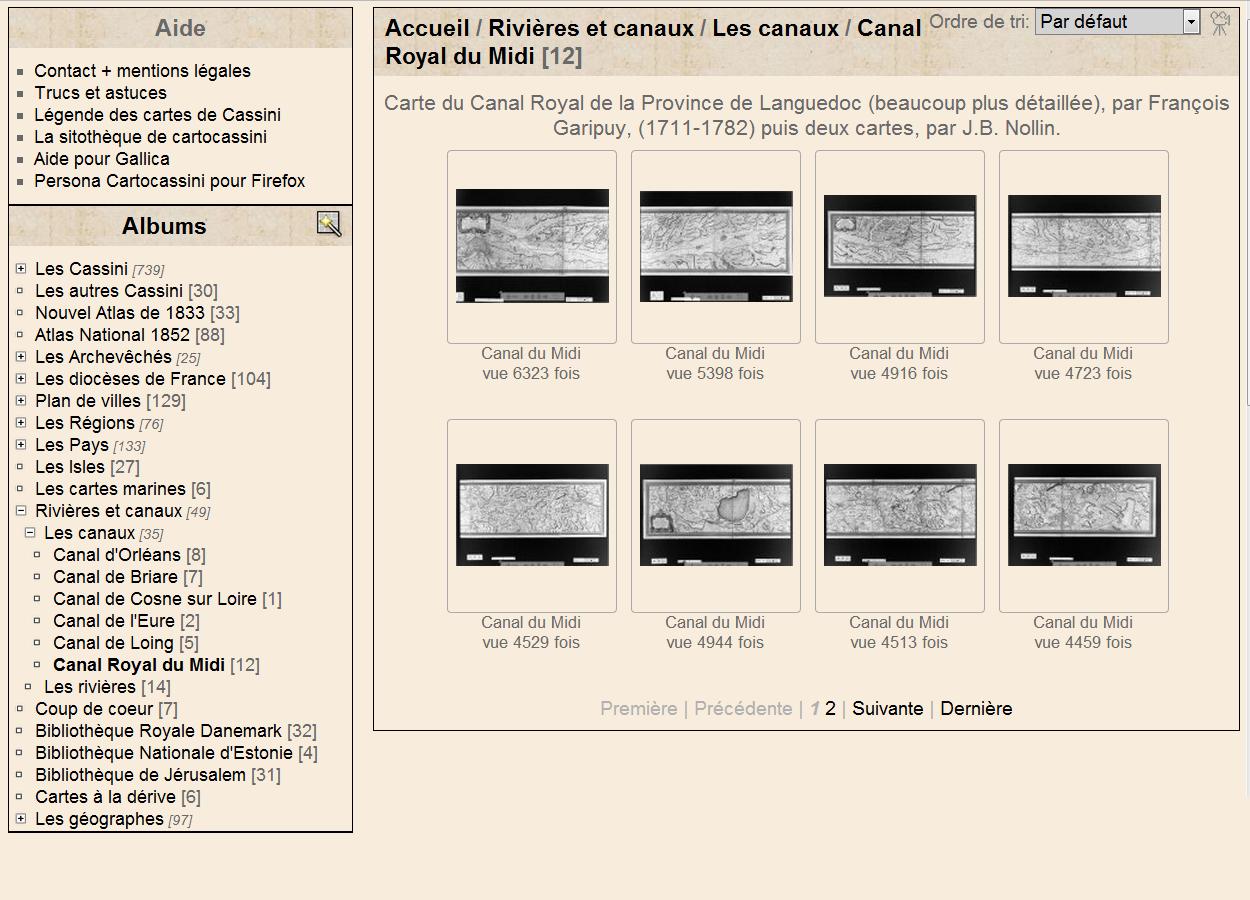The width and height of the screenshot is (1250, 900).
Task: Collapse the 'Rivières et canaux' node
Action: 21,510
